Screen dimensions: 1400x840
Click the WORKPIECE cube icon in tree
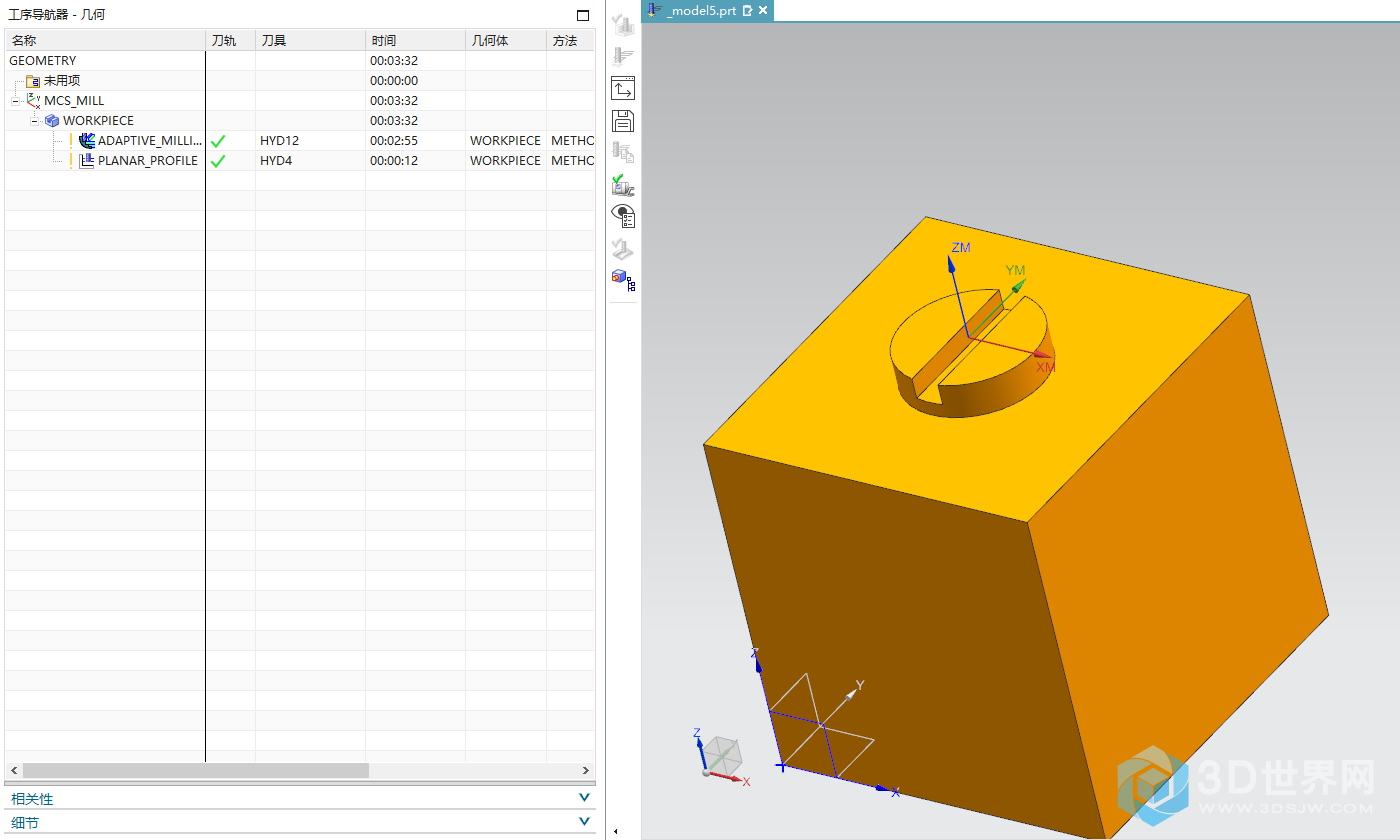[x=52, y=121]
